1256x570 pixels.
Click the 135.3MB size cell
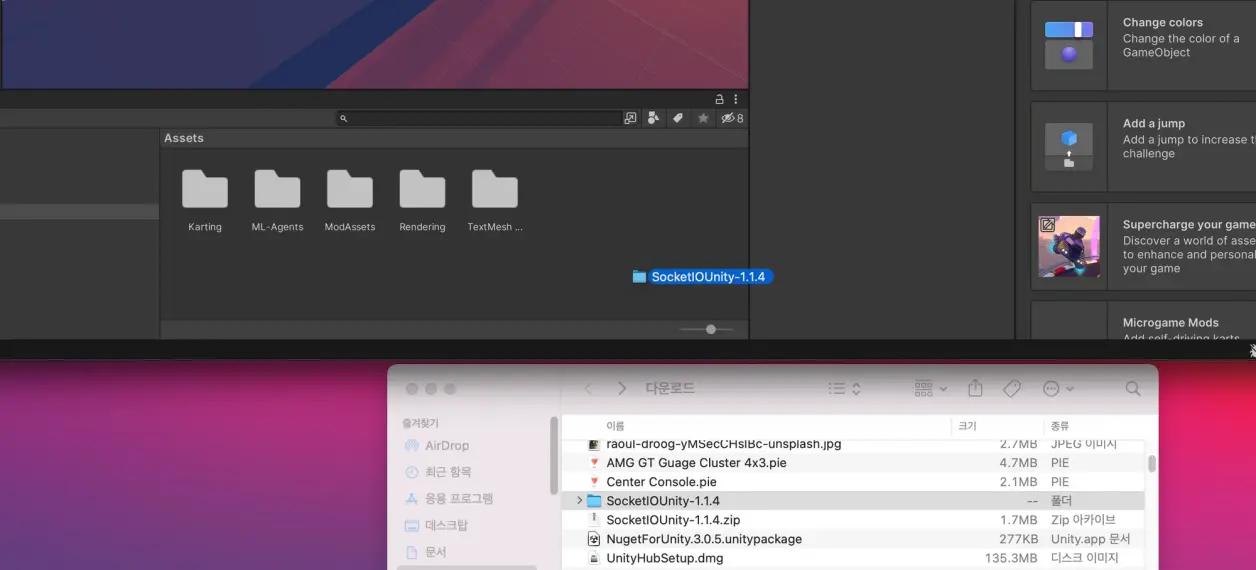[1010, 558]
